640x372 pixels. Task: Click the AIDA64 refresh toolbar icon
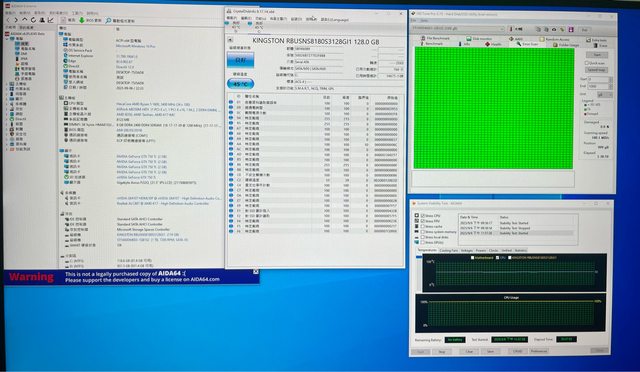point(33,20)
